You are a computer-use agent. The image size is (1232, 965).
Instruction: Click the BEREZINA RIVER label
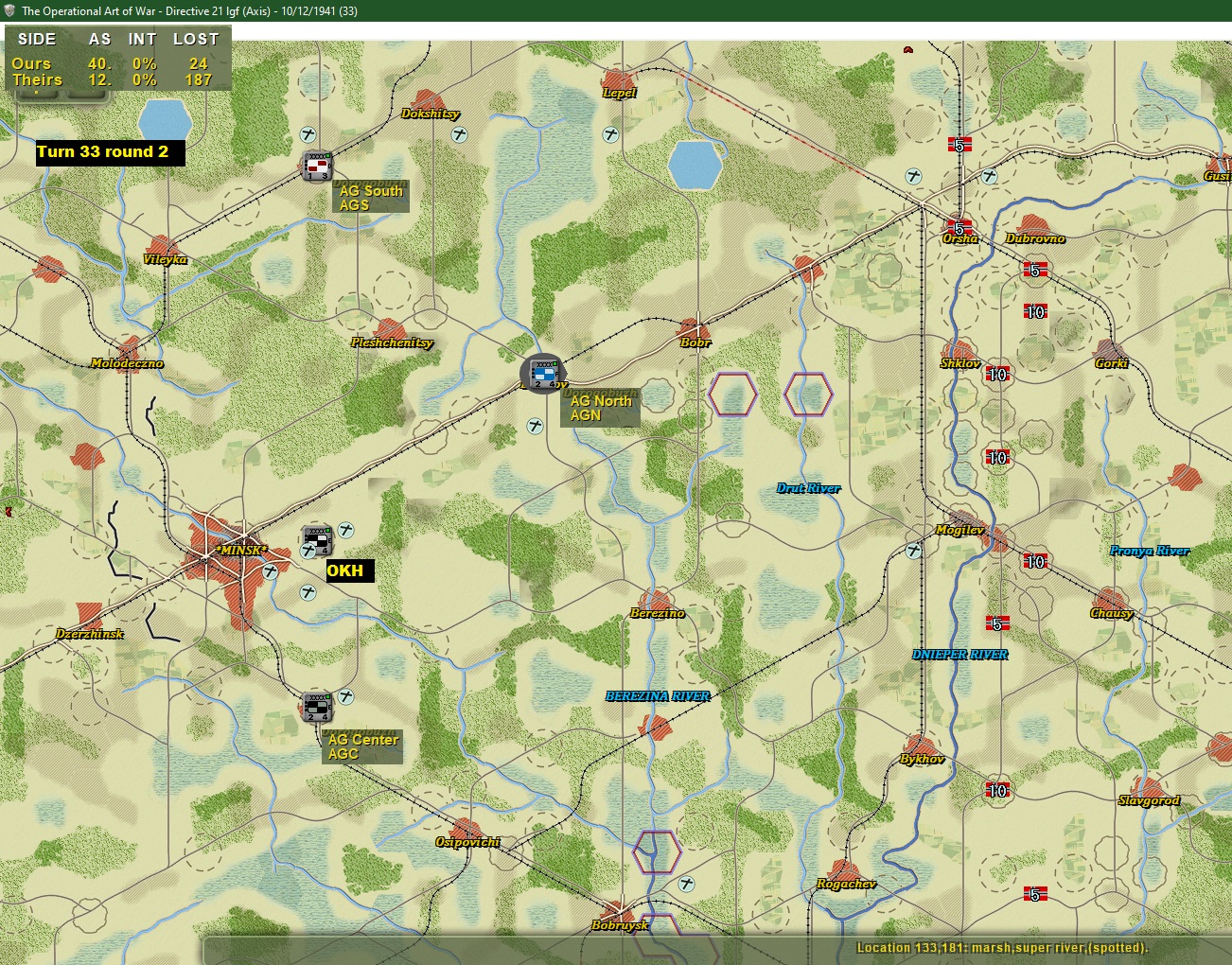click(658, 696)
